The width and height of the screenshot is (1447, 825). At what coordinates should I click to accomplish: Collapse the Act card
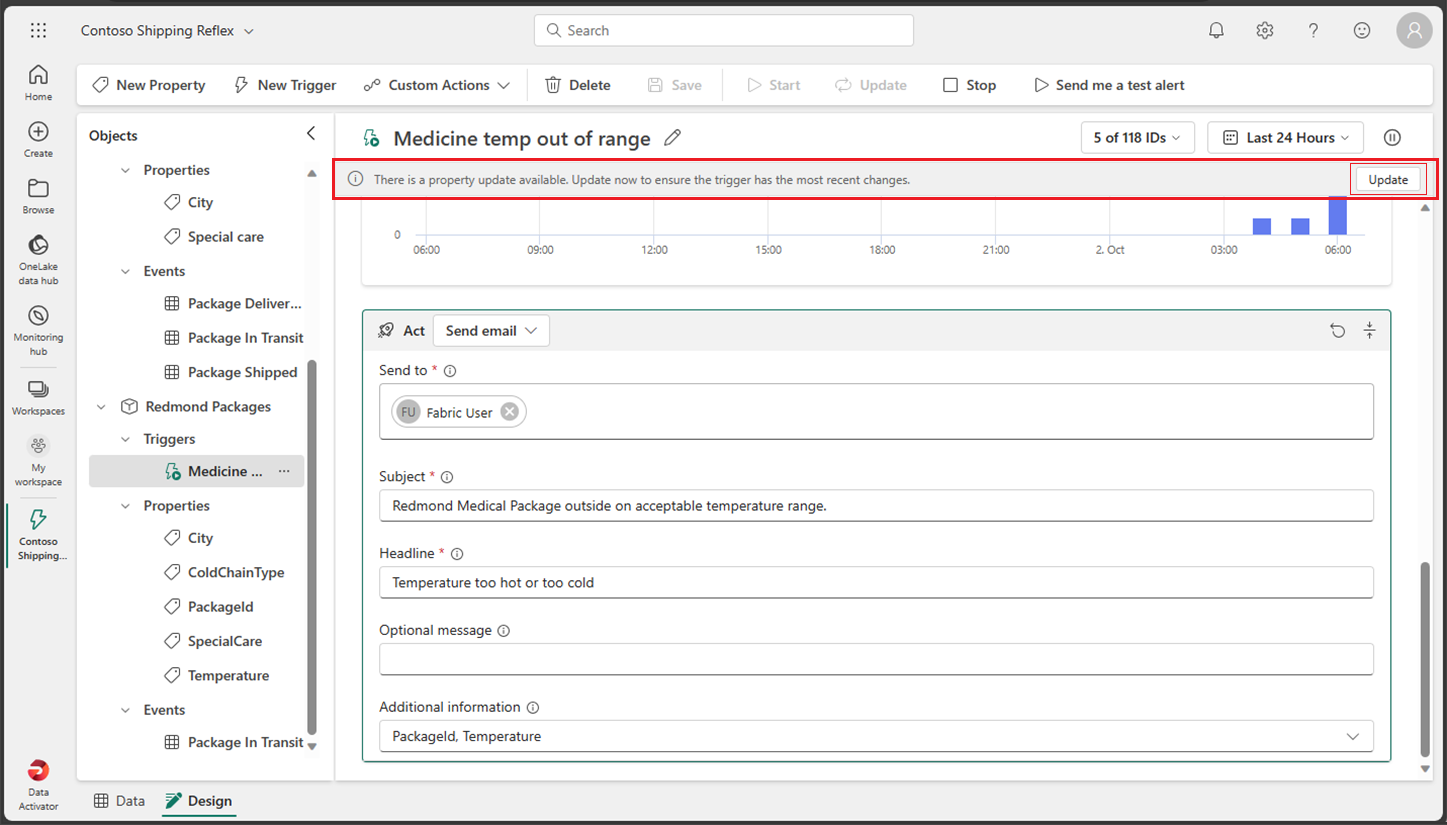click(1370, 331)
